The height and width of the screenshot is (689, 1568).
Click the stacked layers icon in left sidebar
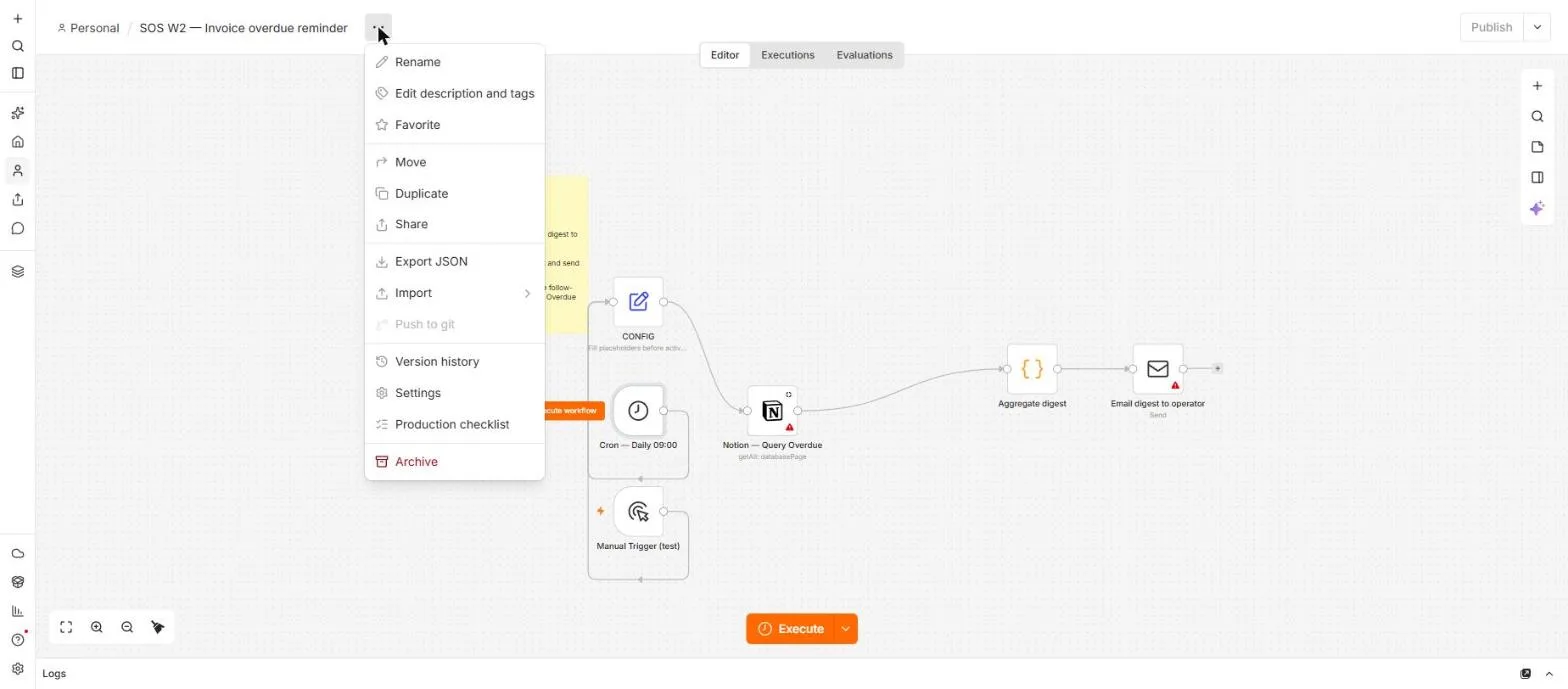[17, 271]
